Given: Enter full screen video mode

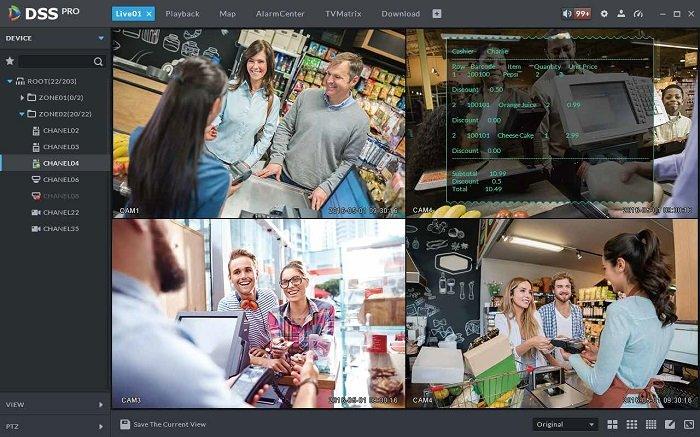Looking at the screenshot, I should click(x=688, y=425).
